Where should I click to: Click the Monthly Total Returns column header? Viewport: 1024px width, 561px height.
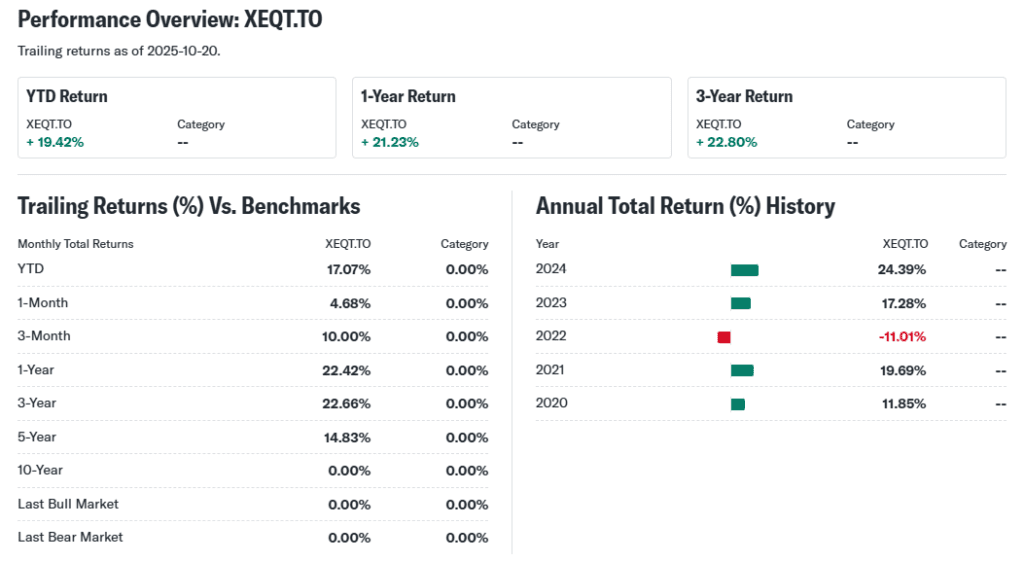(75, 244)
